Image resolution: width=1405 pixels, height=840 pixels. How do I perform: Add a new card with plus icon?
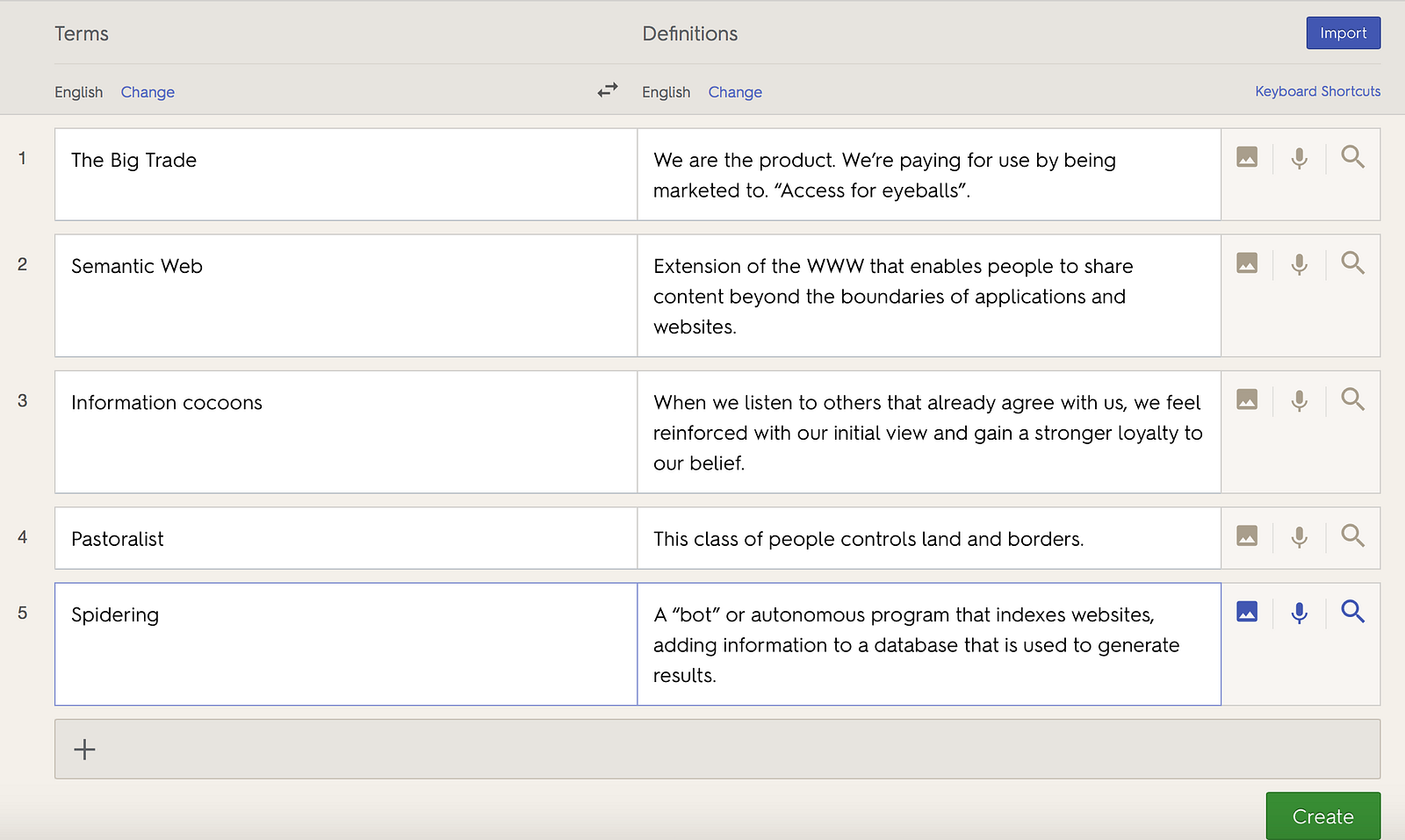pyautogui.click(x=85, y=750)
